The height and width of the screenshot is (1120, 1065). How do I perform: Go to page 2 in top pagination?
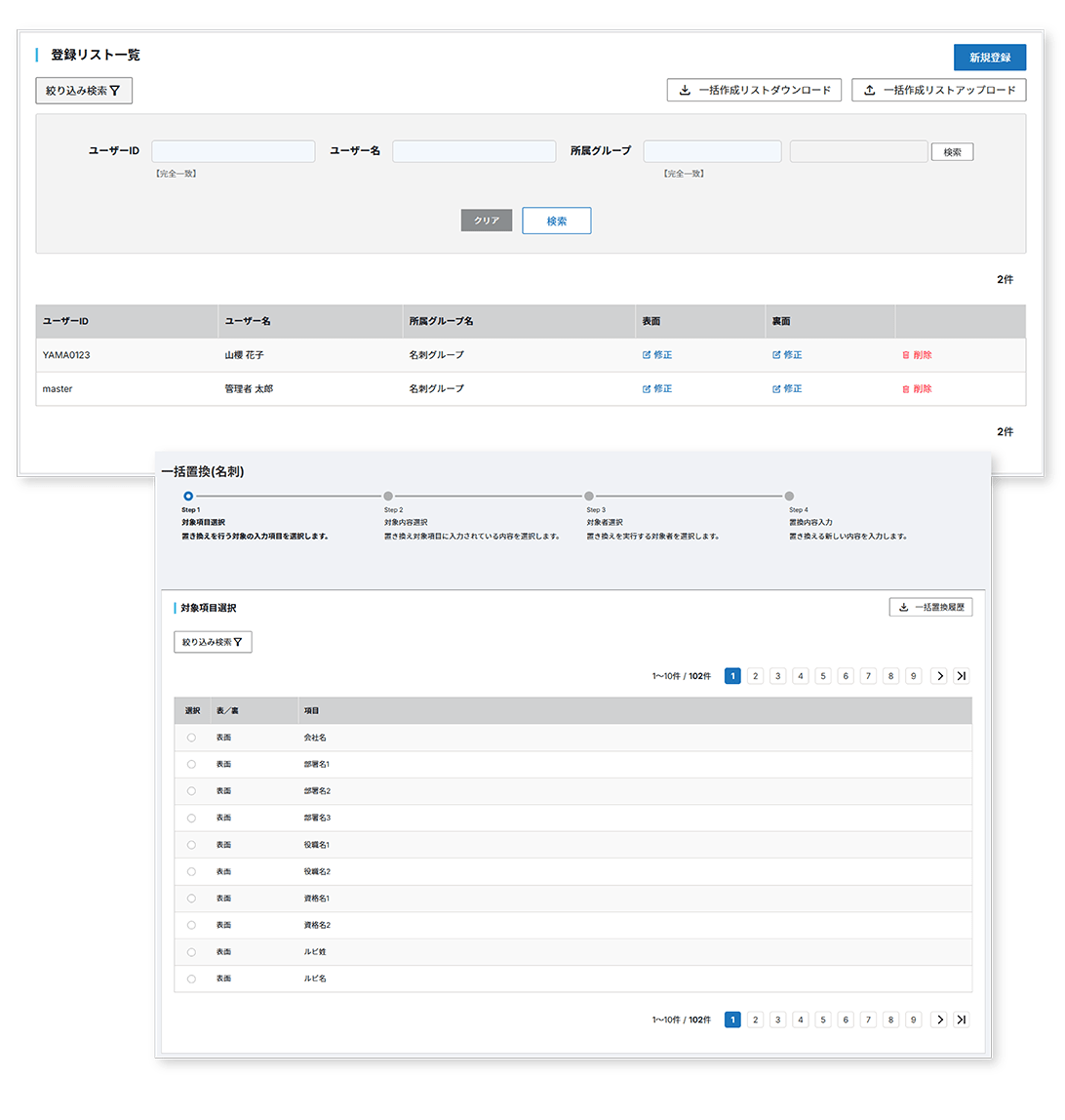[755, 676]
